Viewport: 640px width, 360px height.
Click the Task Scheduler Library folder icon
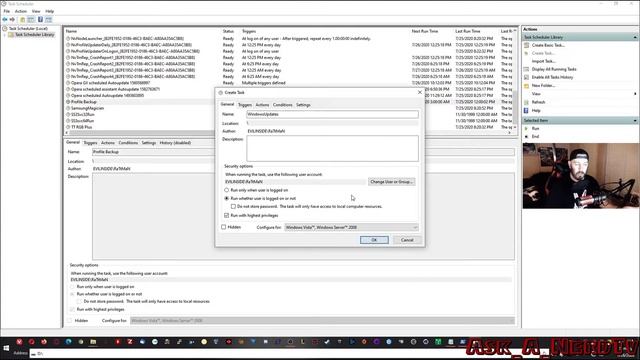(x=11, y=35)
